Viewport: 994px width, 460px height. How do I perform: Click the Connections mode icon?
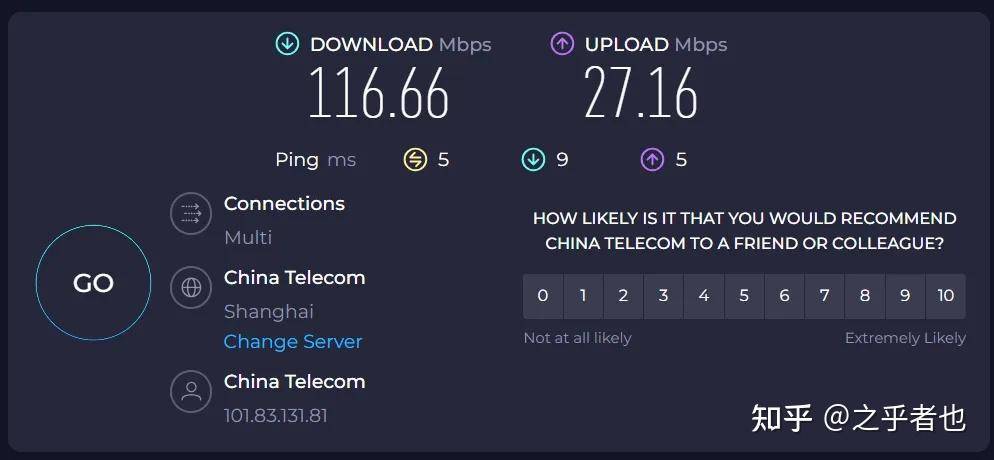[191, 214]
